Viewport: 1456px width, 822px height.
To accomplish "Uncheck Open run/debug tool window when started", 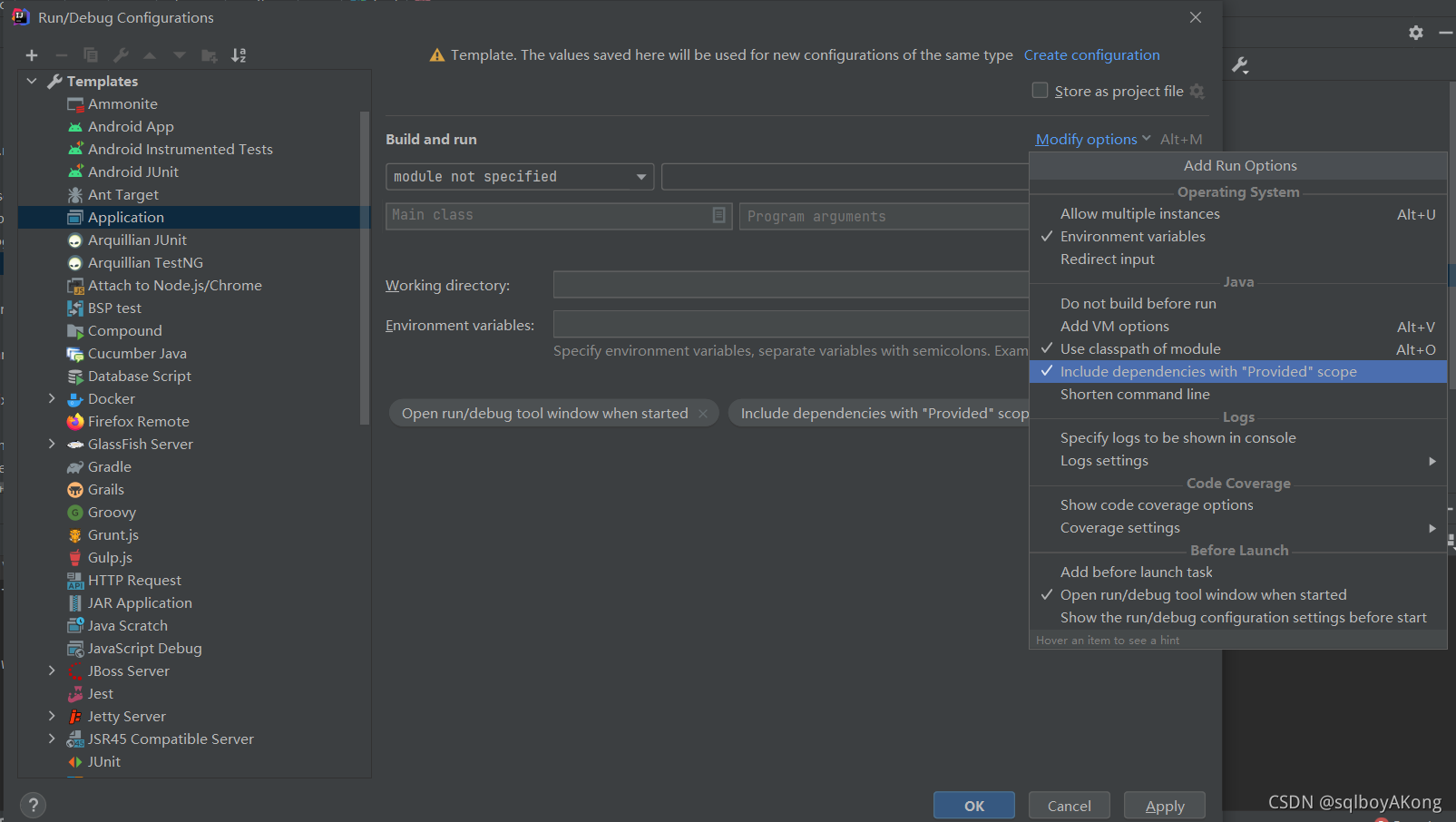I will [x=1237, y=595].
